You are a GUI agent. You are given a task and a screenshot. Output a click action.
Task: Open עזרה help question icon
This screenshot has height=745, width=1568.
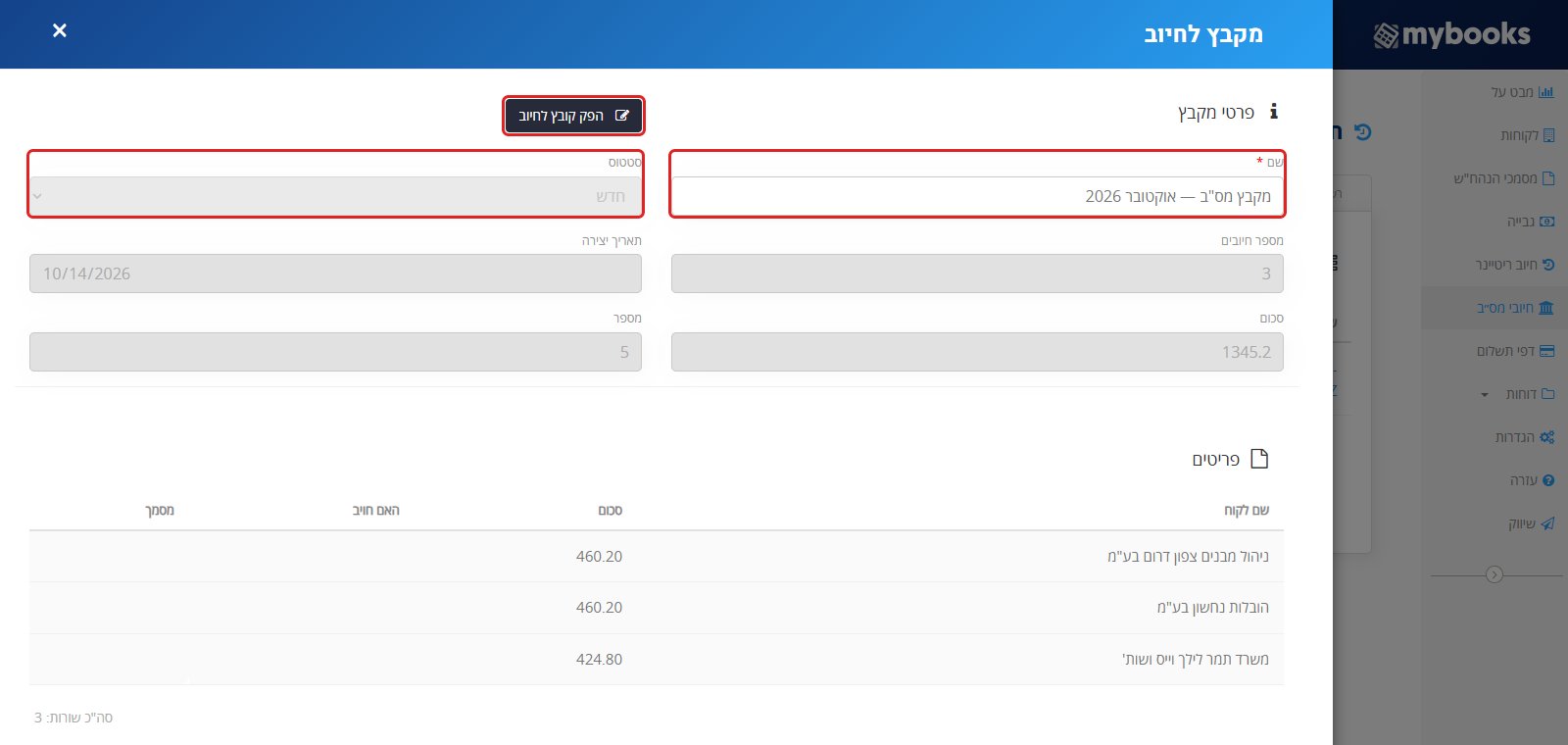[x=1548, y=480]
